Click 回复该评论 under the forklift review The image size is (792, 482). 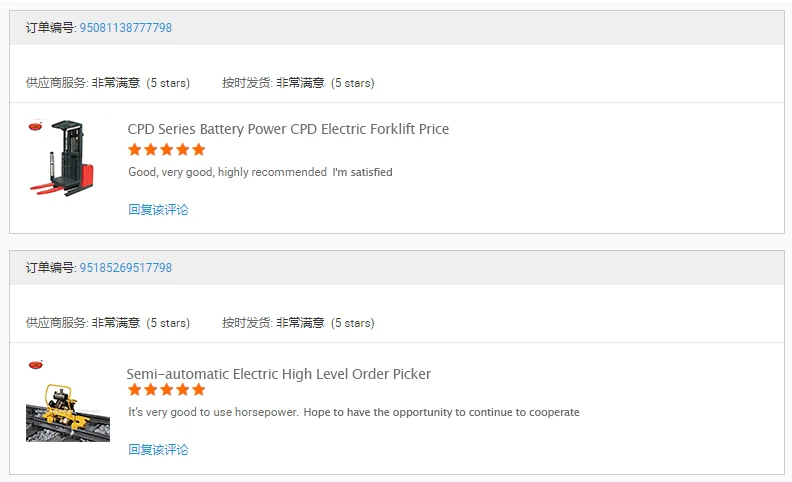(158, 209)
